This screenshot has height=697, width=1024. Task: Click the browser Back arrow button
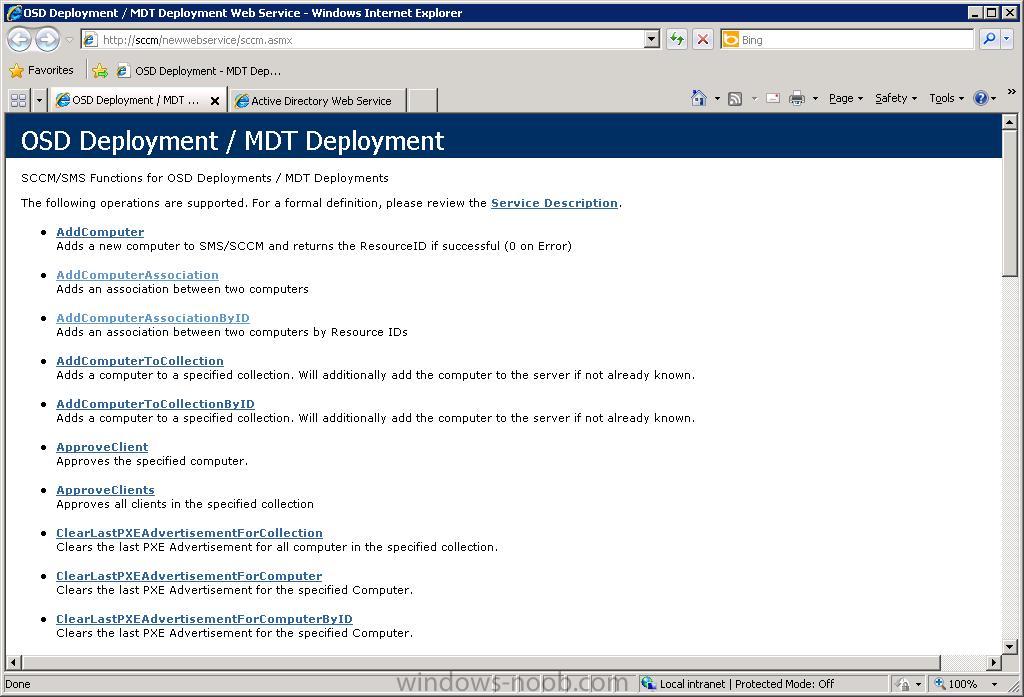tap(20, 40)
